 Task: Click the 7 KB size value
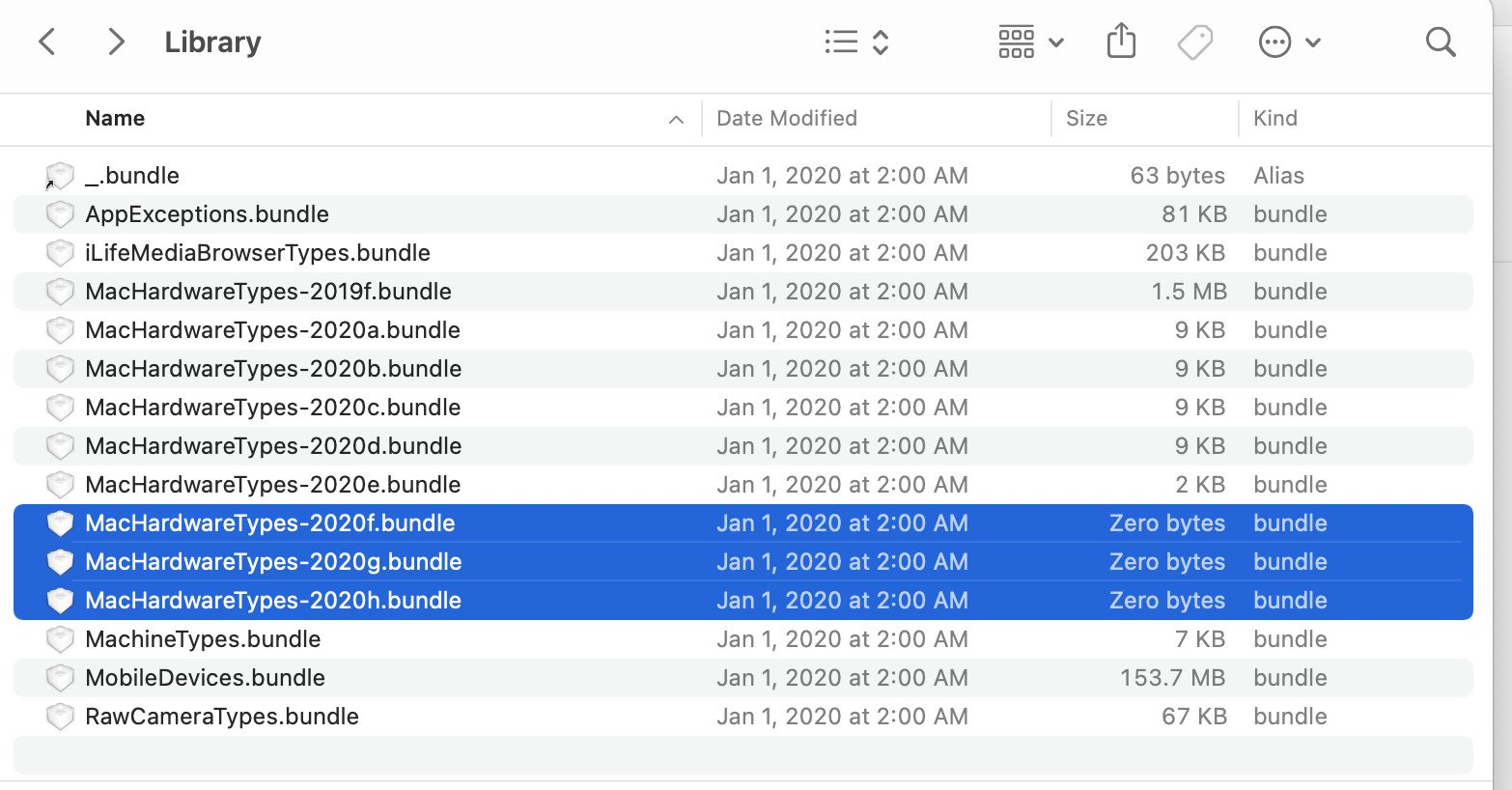tap(1200, 639)
